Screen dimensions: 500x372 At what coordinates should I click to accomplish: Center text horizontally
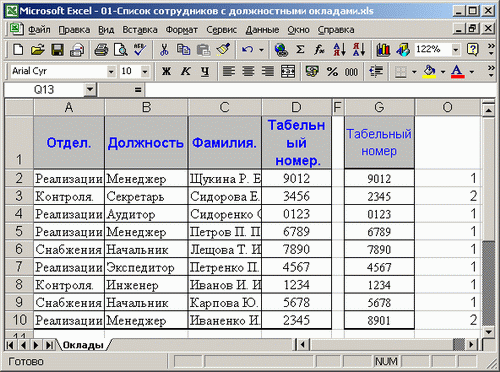[248, 71]
